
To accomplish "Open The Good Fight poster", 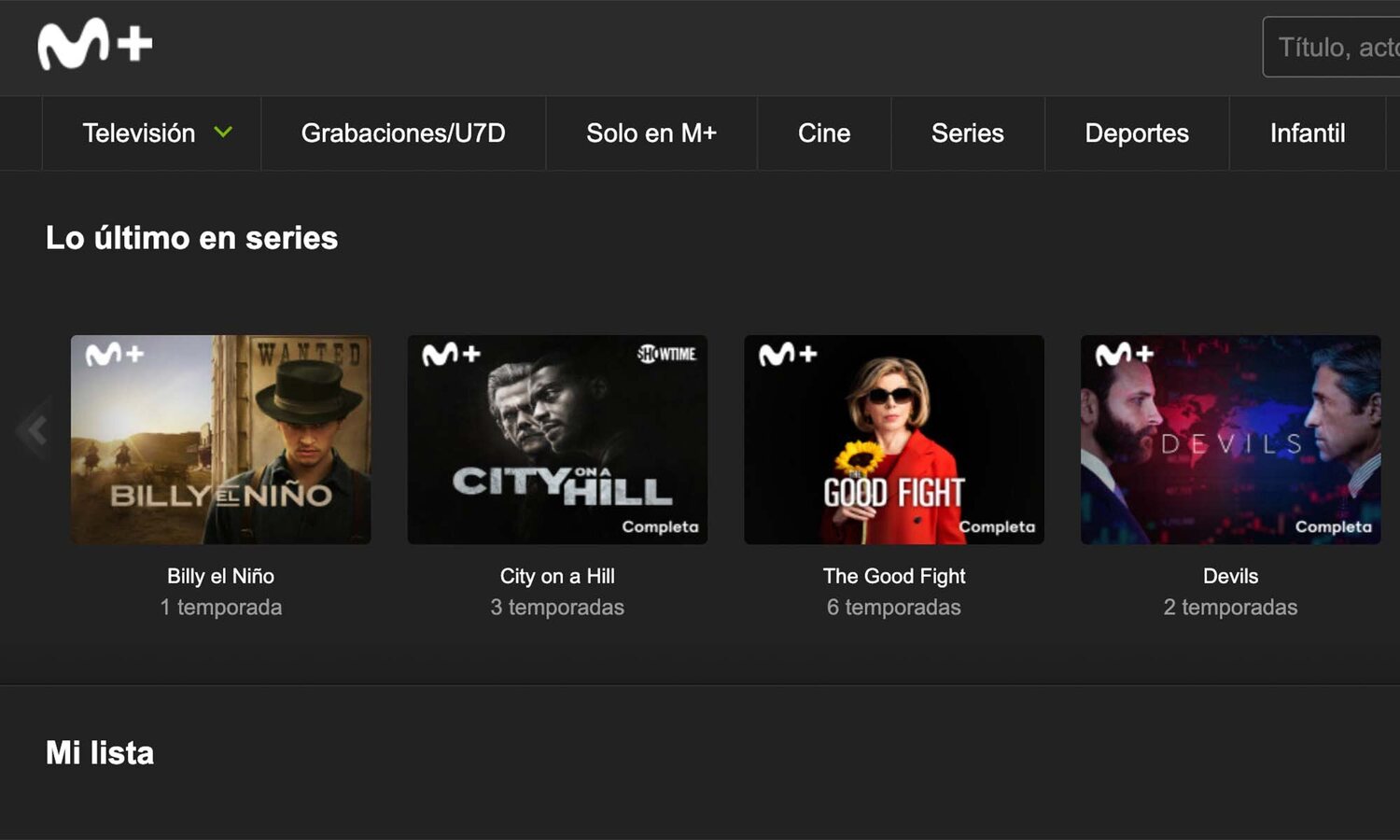I will click(893, 439).
